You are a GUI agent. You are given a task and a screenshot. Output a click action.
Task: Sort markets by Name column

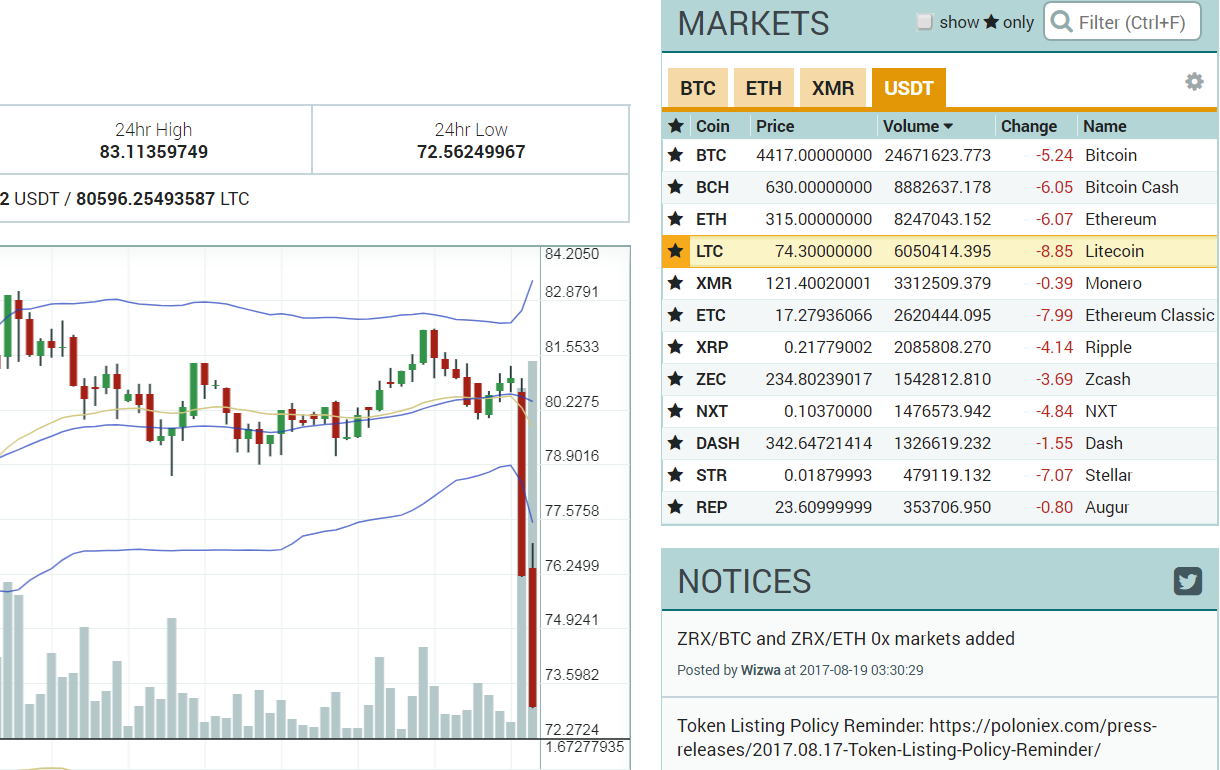pyautogui.click(x=1105, y=126)
